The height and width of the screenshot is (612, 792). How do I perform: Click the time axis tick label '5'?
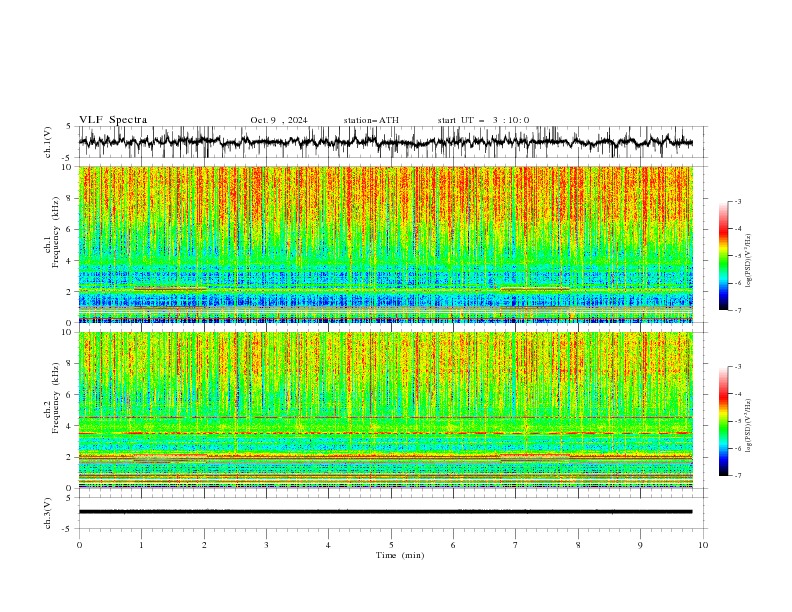point(391,545)
